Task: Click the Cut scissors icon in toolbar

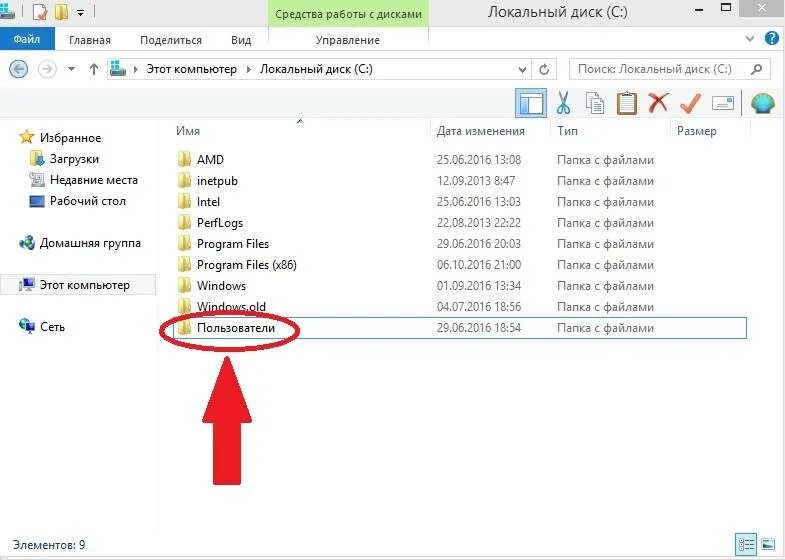Action: 563,104
